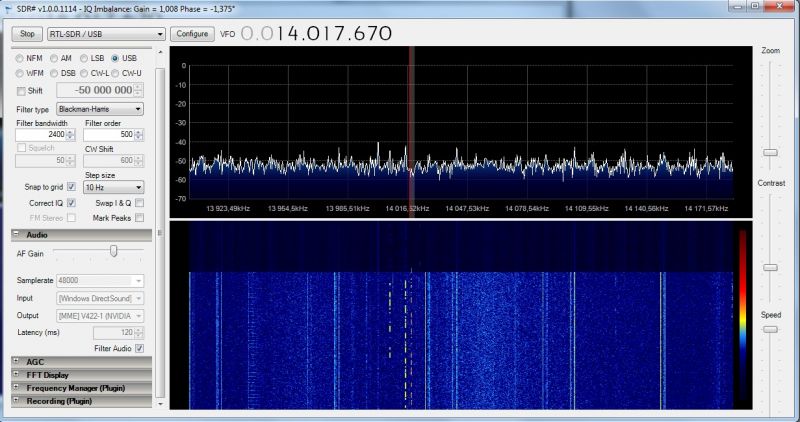Click the -50 000 000 shift value field
The width and height of the screenshot is (800, 422).
(x=99, y=90)
